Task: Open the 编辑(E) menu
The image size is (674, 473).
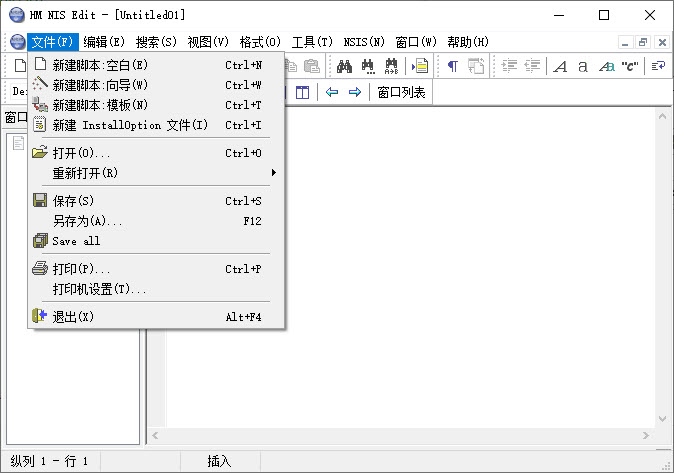Action: (x=104, y=42)
